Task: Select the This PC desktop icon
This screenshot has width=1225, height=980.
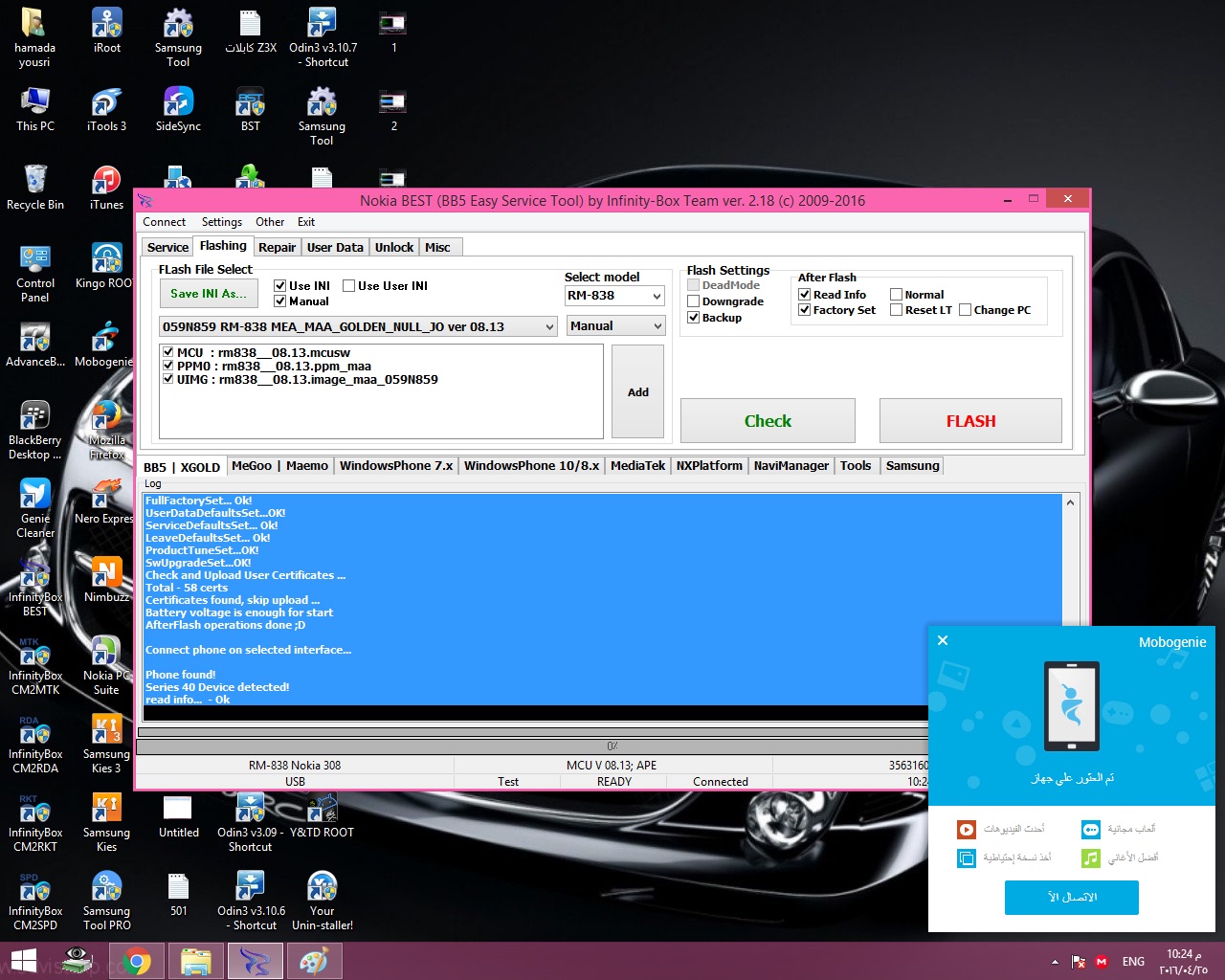Action: tap(35, 109)
